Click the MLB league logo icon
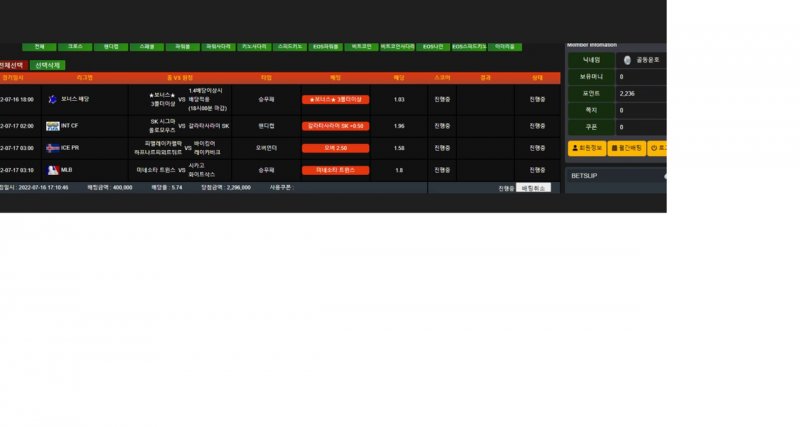The image size is (800, 427). (x=53, y=170)
